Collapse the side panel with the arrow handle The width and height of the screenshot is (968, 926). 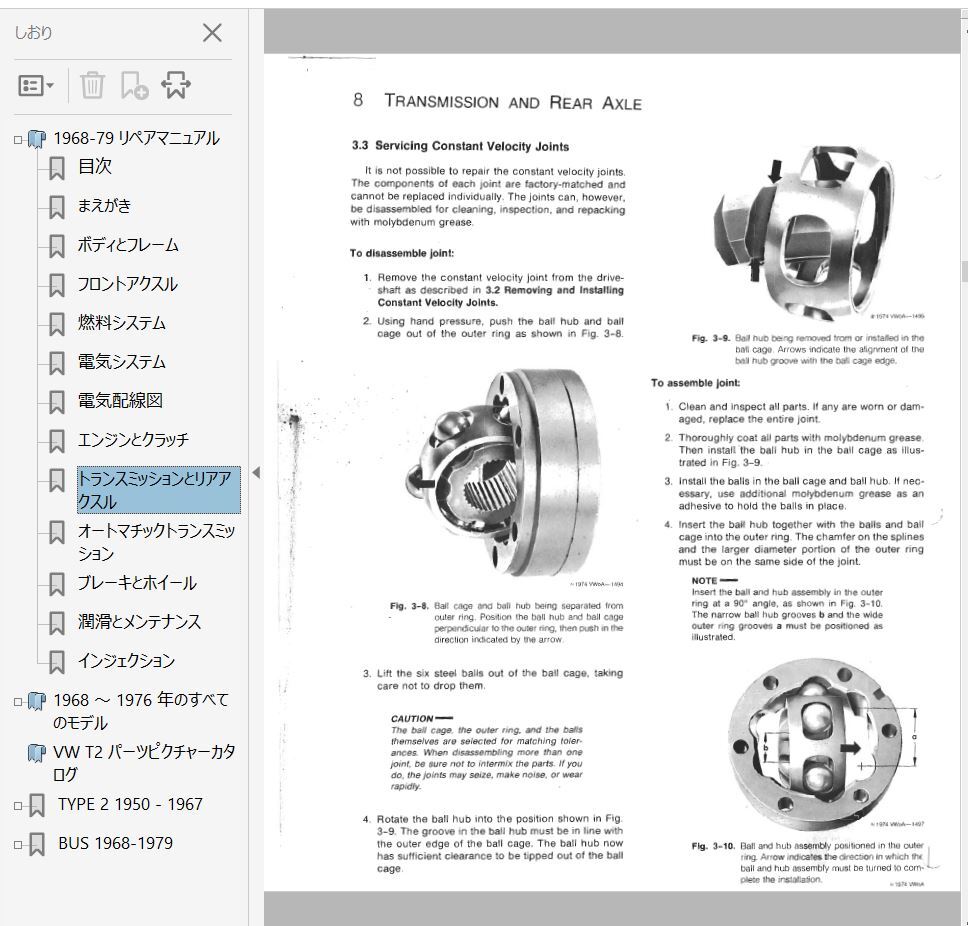pos(256,473)
